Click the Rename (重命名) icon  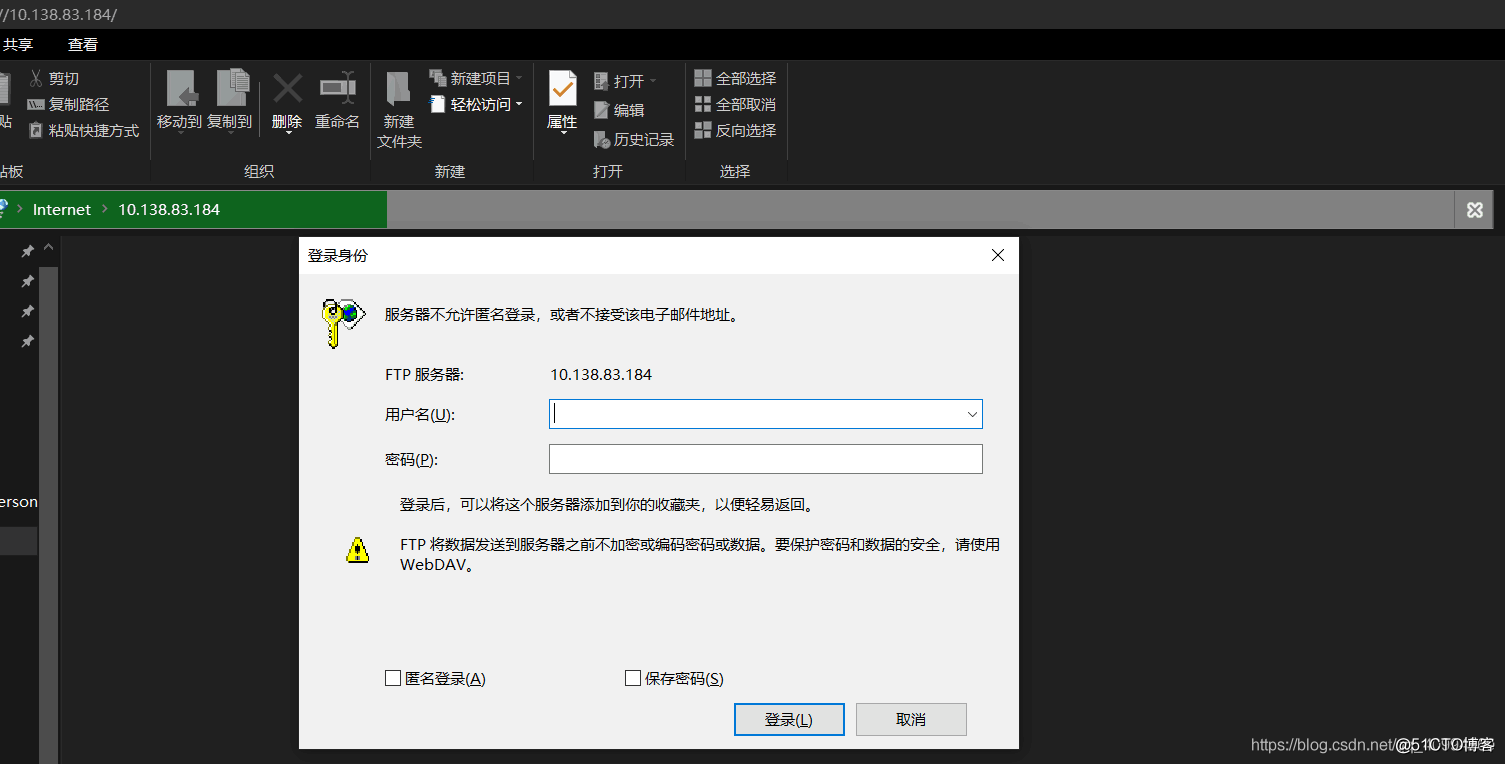pos(338,88)
